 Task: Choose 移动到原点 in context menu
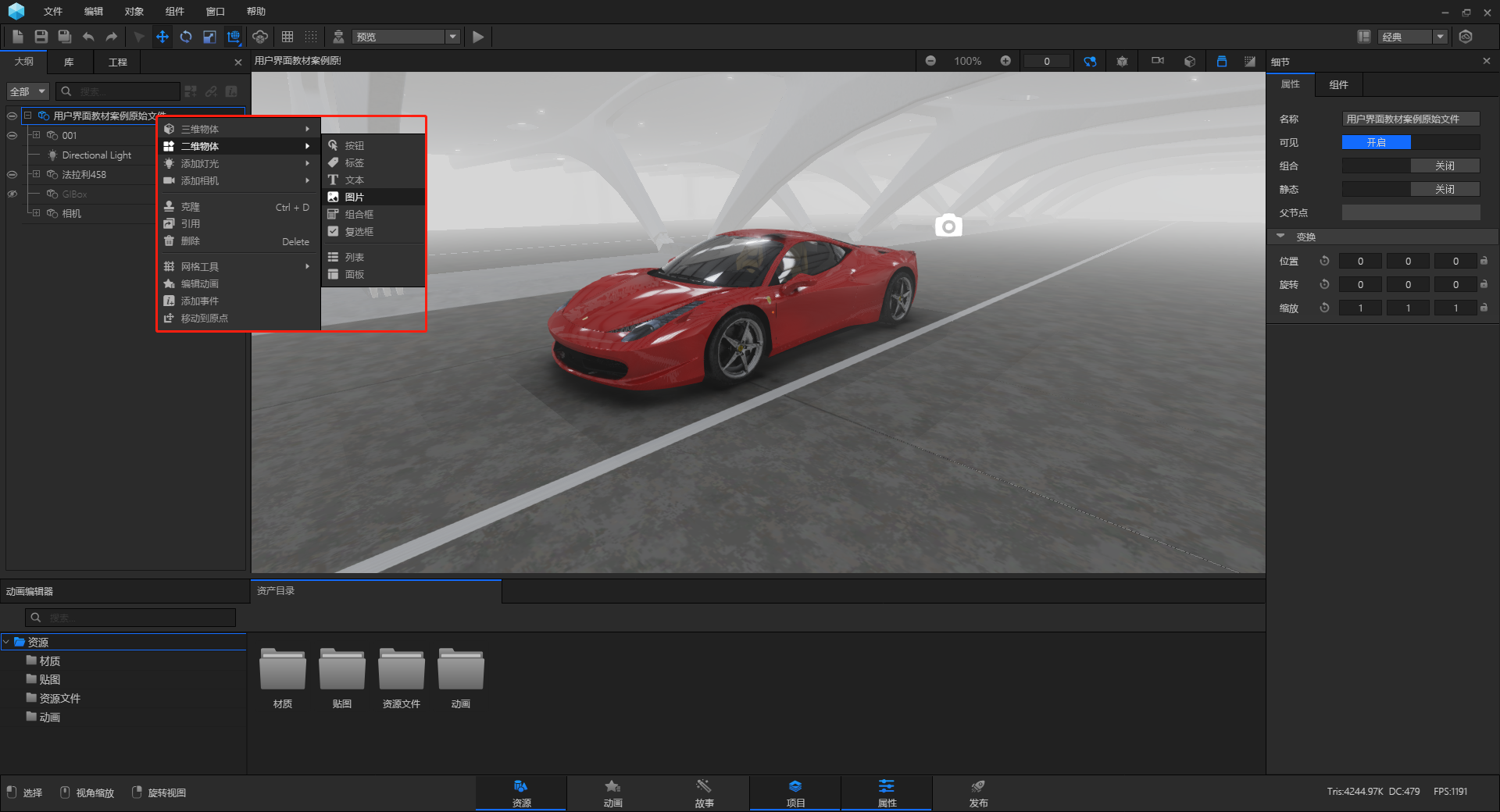[238, 318]
